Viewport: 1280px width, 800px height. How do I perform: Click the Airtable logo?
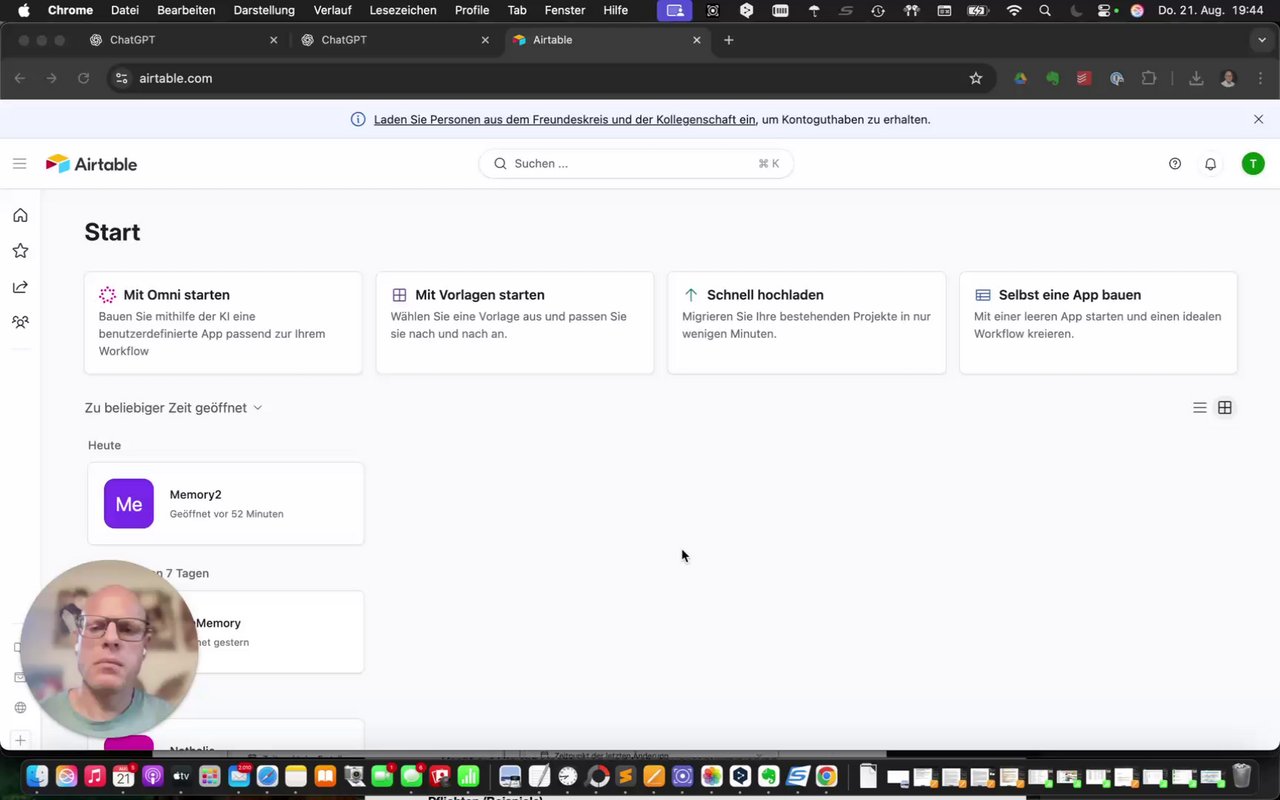click(91, 164)
